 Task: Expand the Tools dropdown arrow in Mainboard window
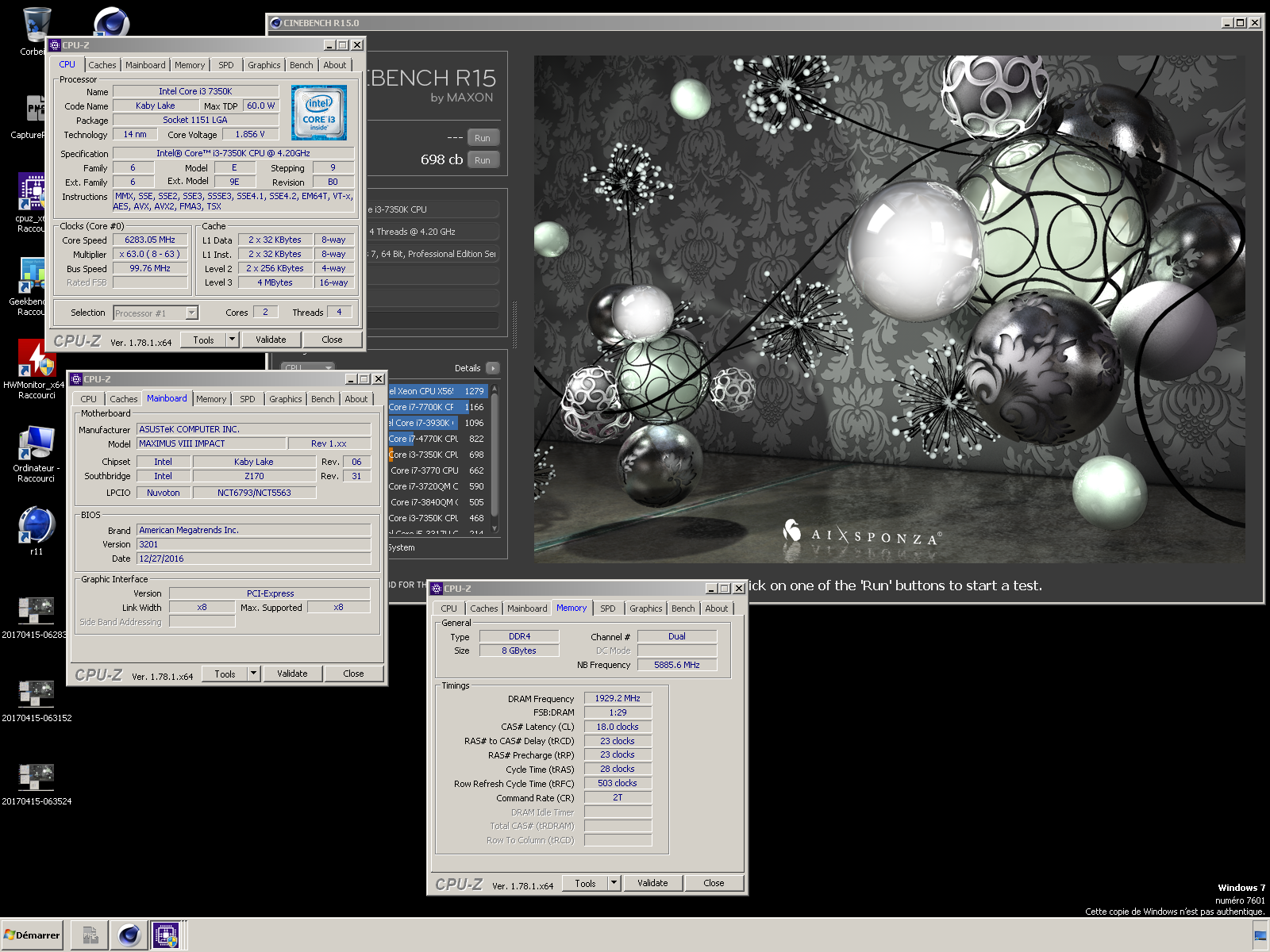click(254, 674)
